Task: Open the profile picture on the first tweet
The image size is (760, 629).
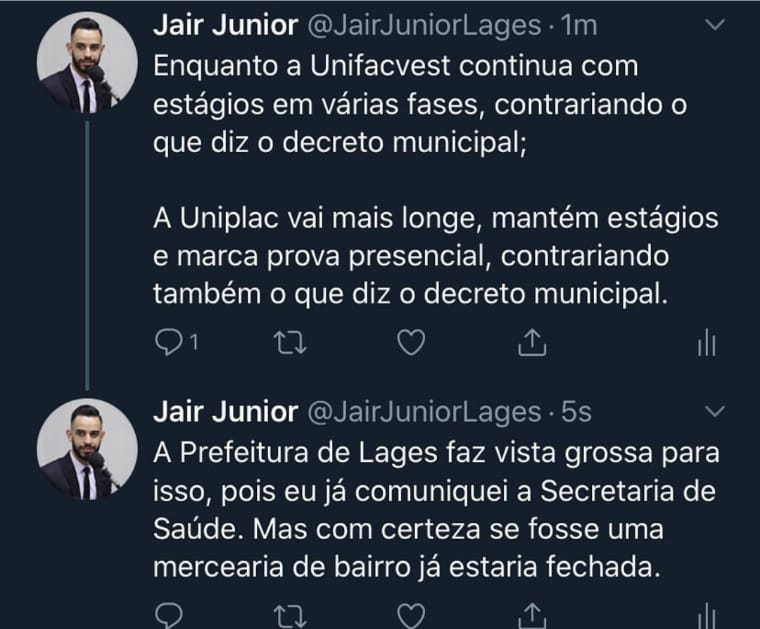Action: [x=87, y=63]
